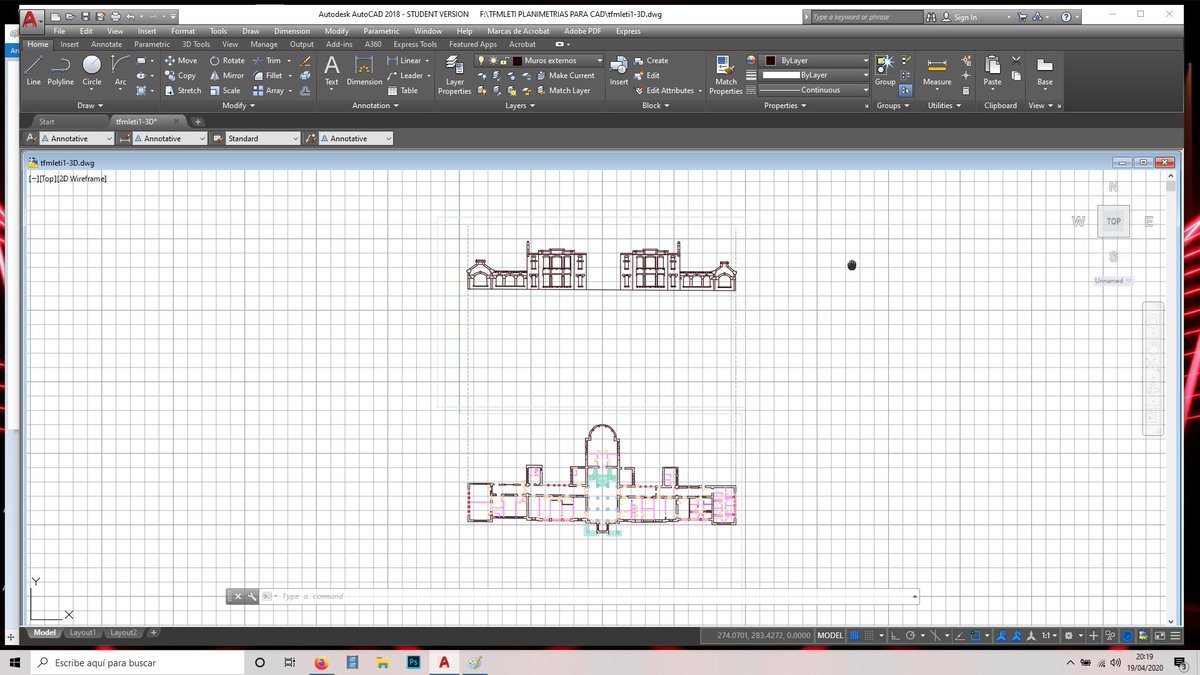Open Photoshop from the taskbar
This screenshot has height=675, width=1200.
click(412, 662)
